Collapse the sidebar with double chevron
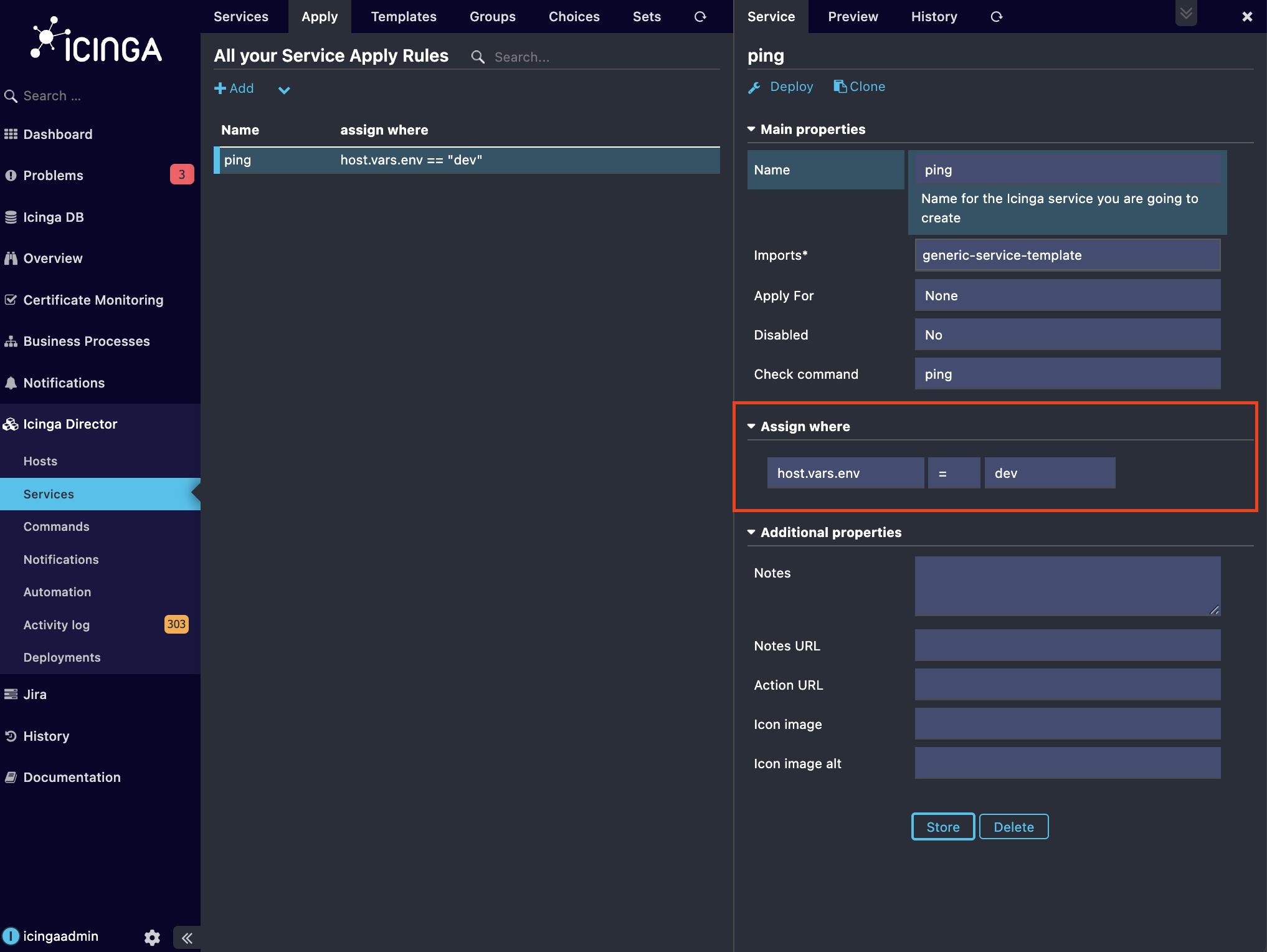The height and width of the screenshot is (952, 1267). coord(187,938)
